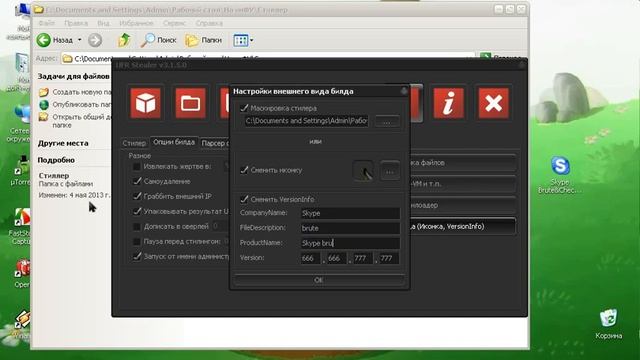
Task: Go up one folder level in Explorer
Action: click(124, 40)
